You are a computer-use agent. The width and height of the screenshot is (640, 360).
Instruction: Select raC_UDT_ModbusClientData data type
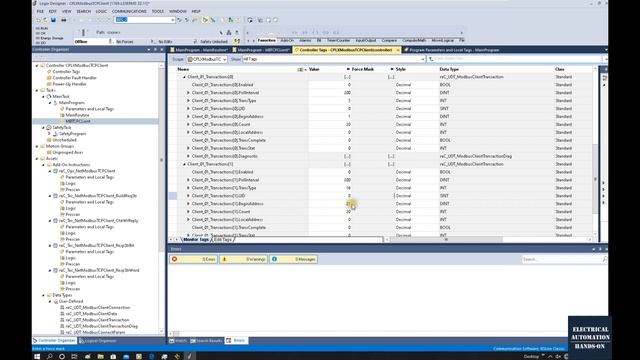pyautogui.click(x=91, y=314)
